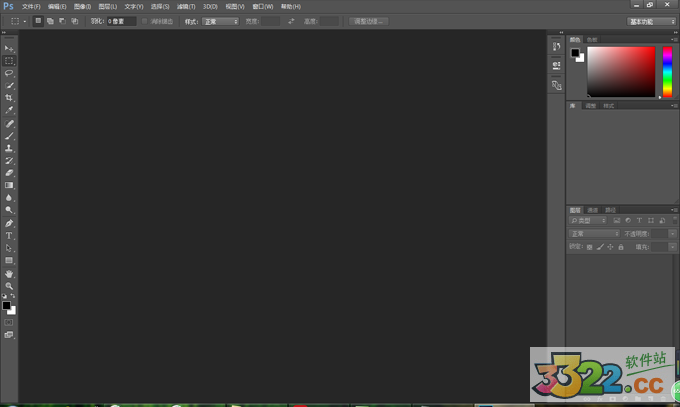680x407 pixels.
Task: Expand the toolbar to two columns
Action: click(x=4, y=33)
